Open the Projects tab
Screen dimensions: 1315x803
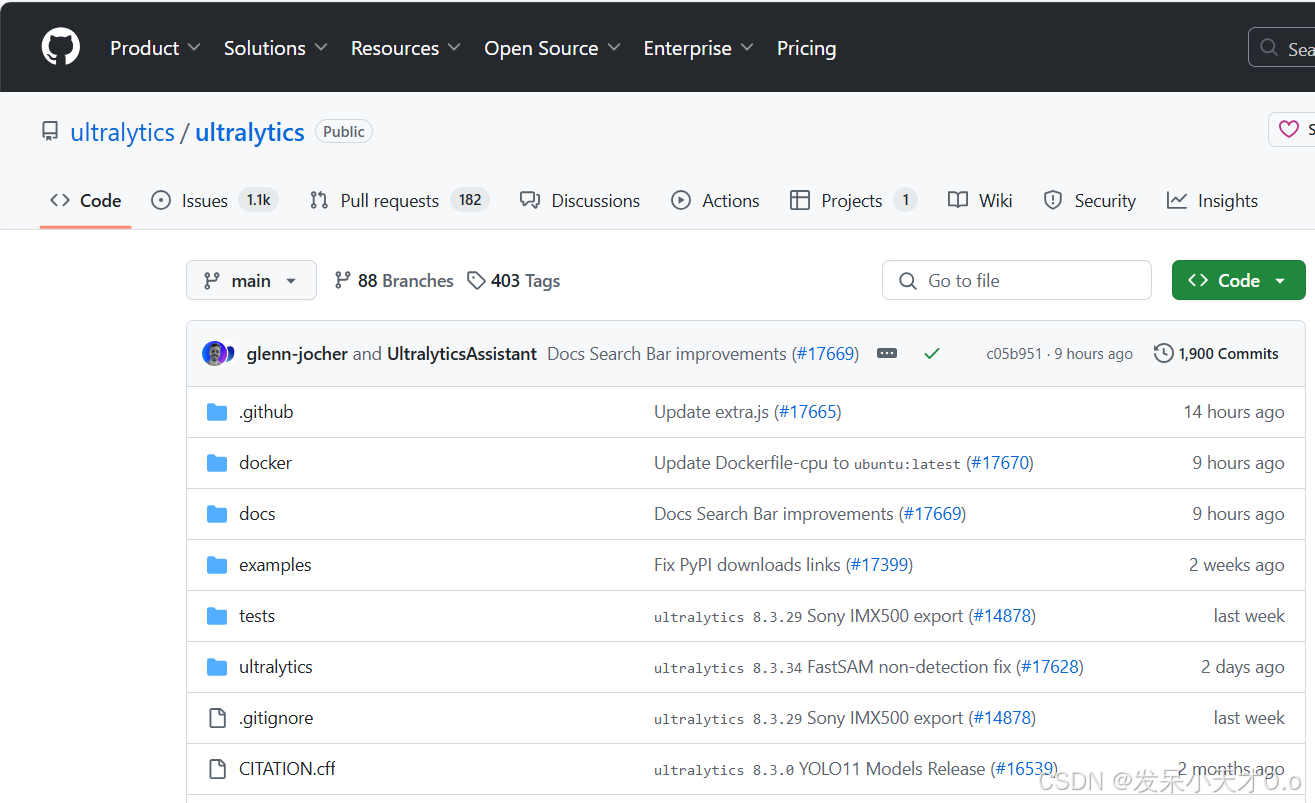[x=853, y=200]
